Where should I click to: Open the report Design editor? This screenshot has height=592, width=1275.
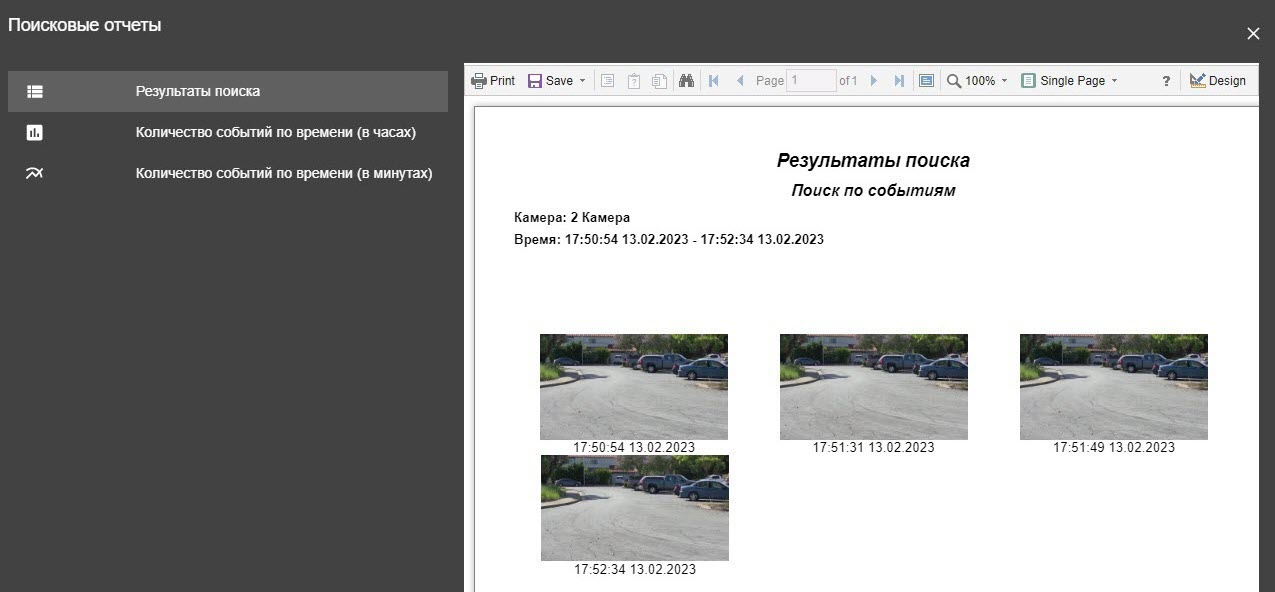pyautogui.click(x=1218, y=81)
